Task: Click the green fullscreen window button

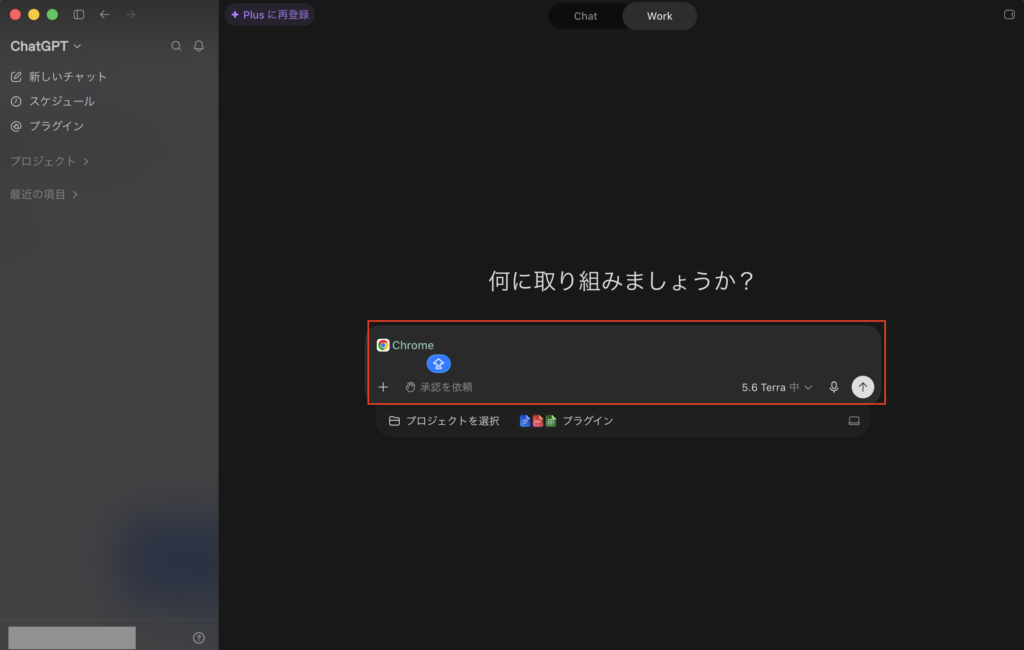Action: tap(52, 14)
